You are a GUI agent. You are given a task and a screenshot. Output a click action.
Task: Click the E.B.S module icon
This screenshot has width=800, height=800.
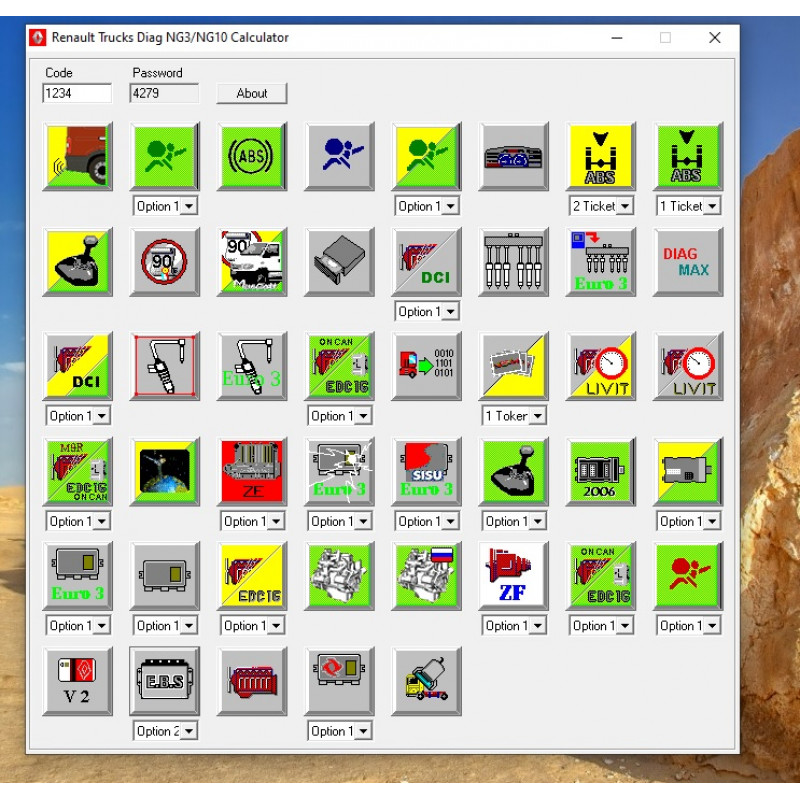point(165,681)
